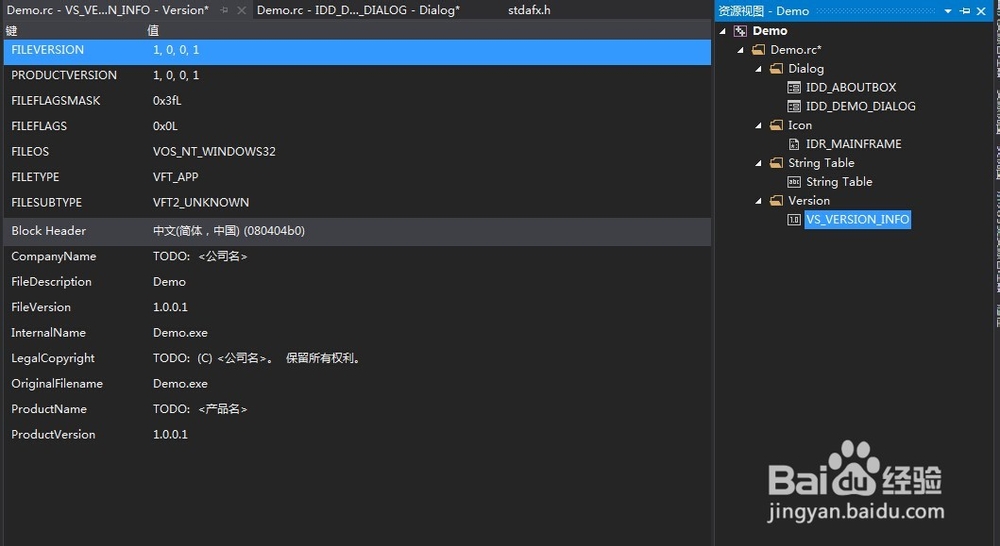
Task: Select the Block Header row
Action: point(357,232)
